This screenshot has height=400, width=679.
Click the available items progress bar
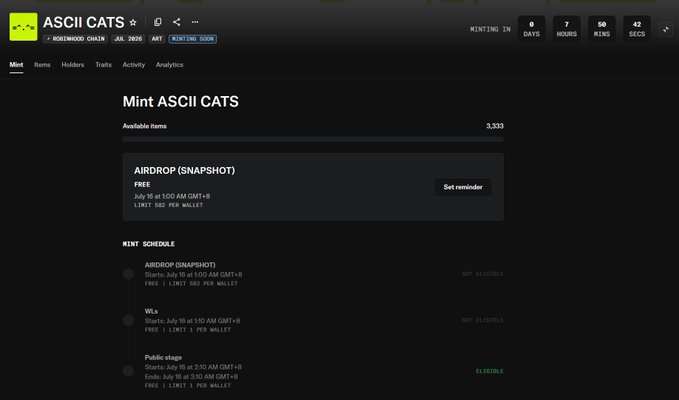[x=313, y=139]
